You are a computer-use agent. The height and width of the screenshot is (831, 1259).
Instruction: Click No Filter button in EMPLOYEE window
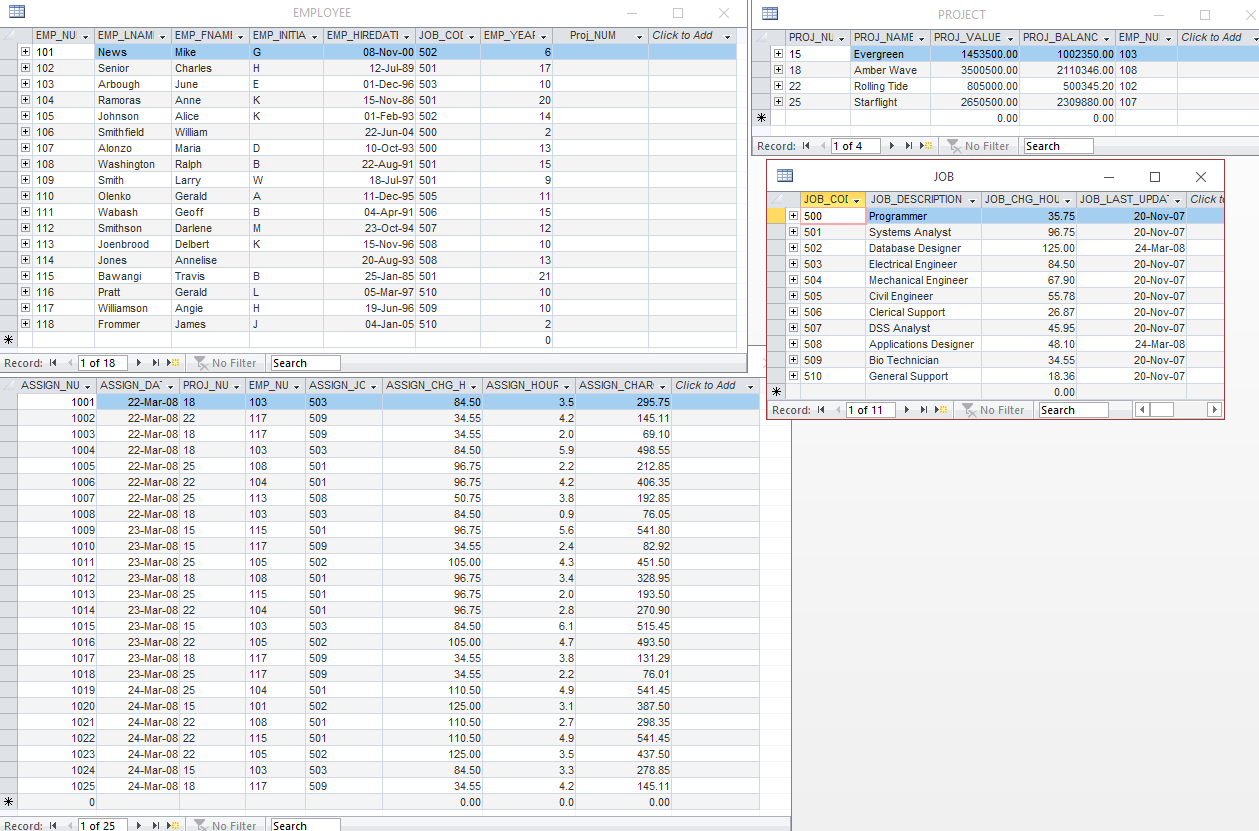tap(226, 363)
